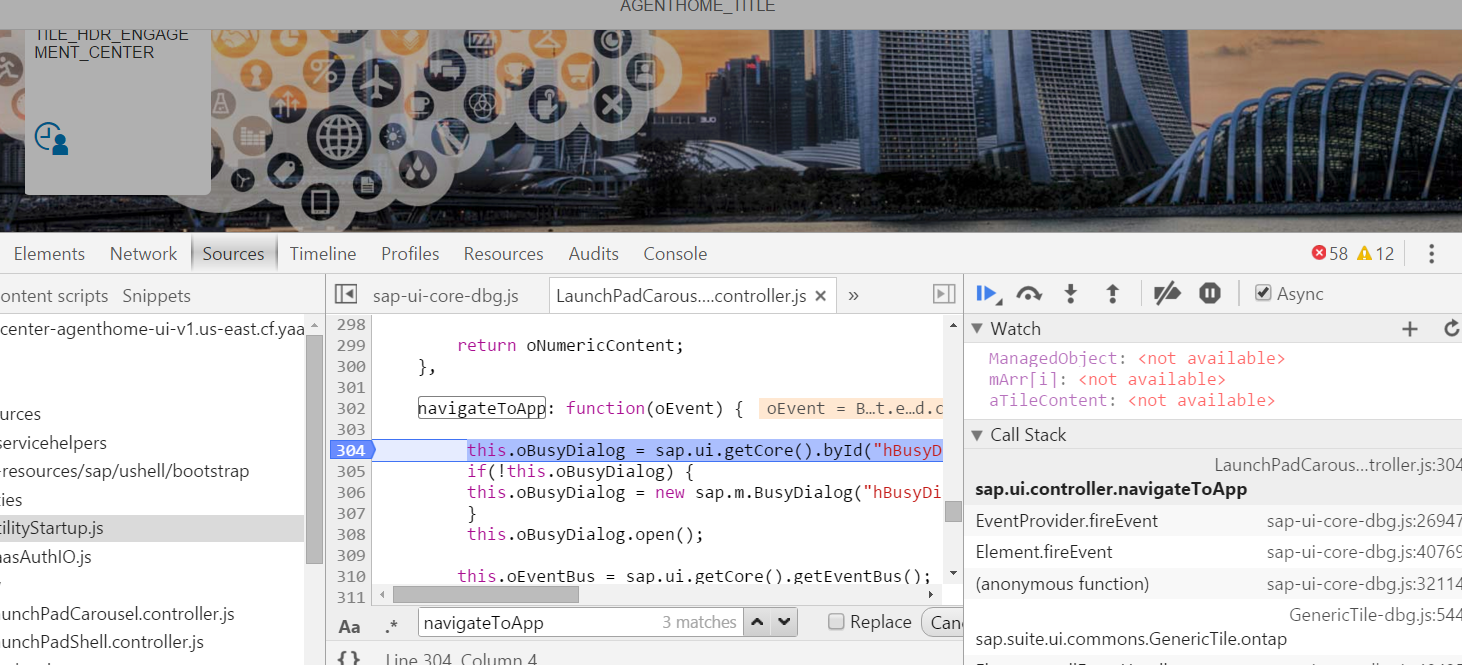Open DevTools customize kebab menu
1462x665 pixels.
point(1431,254)
